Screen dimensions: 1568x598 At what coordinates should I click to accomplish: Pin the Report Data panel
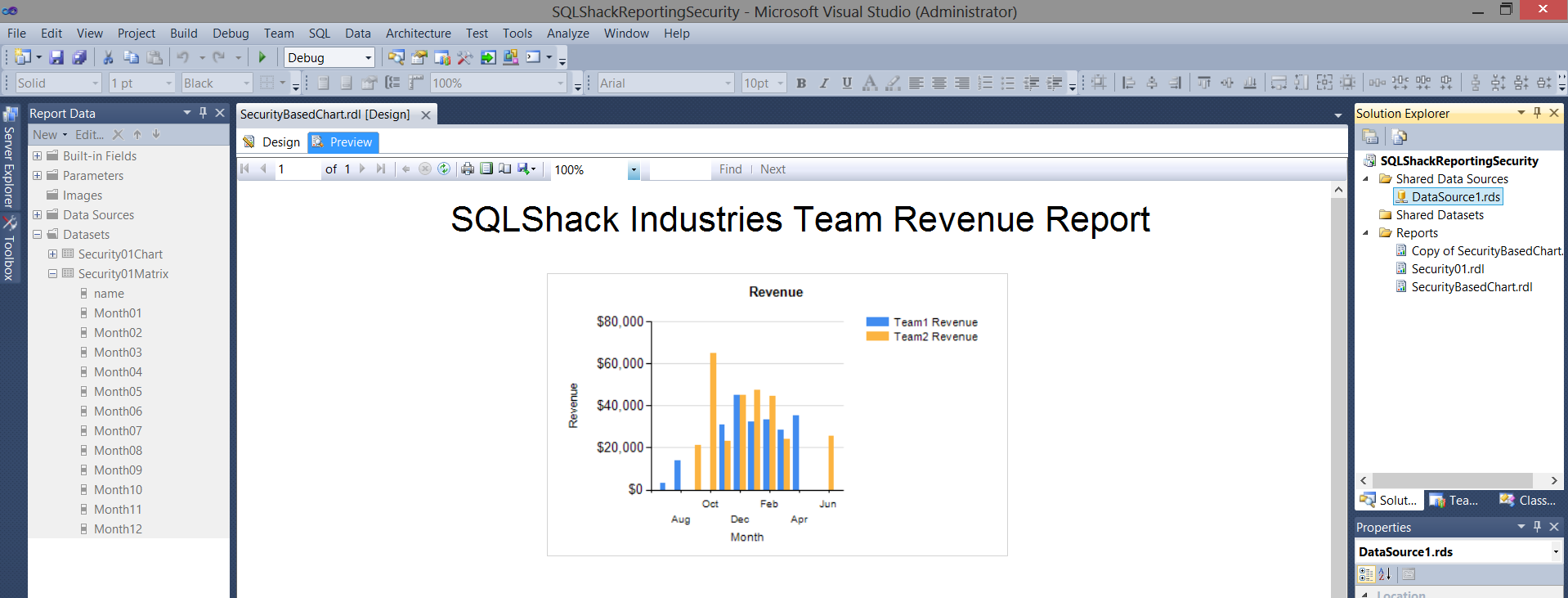204,113
